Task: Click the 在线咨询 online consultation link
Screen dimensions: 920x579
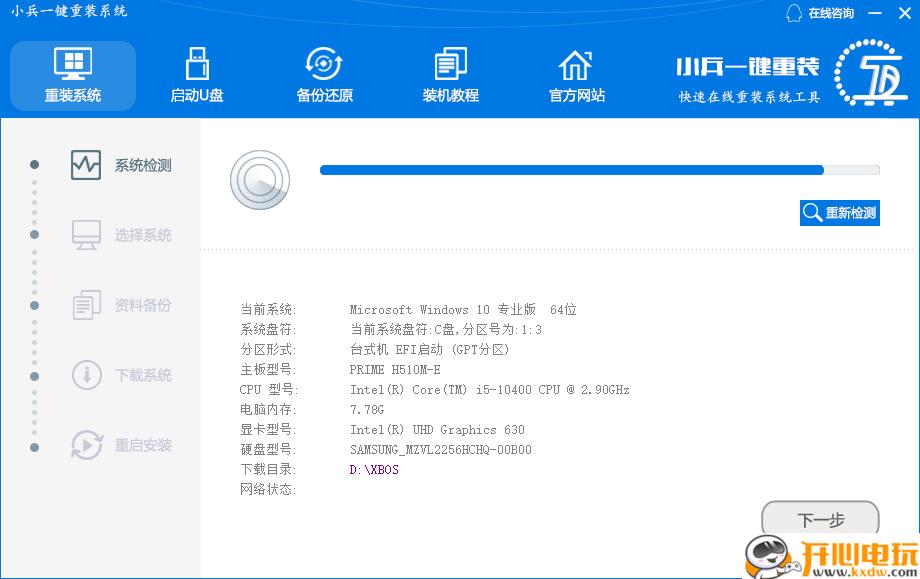Action: [x=820, y=12]
